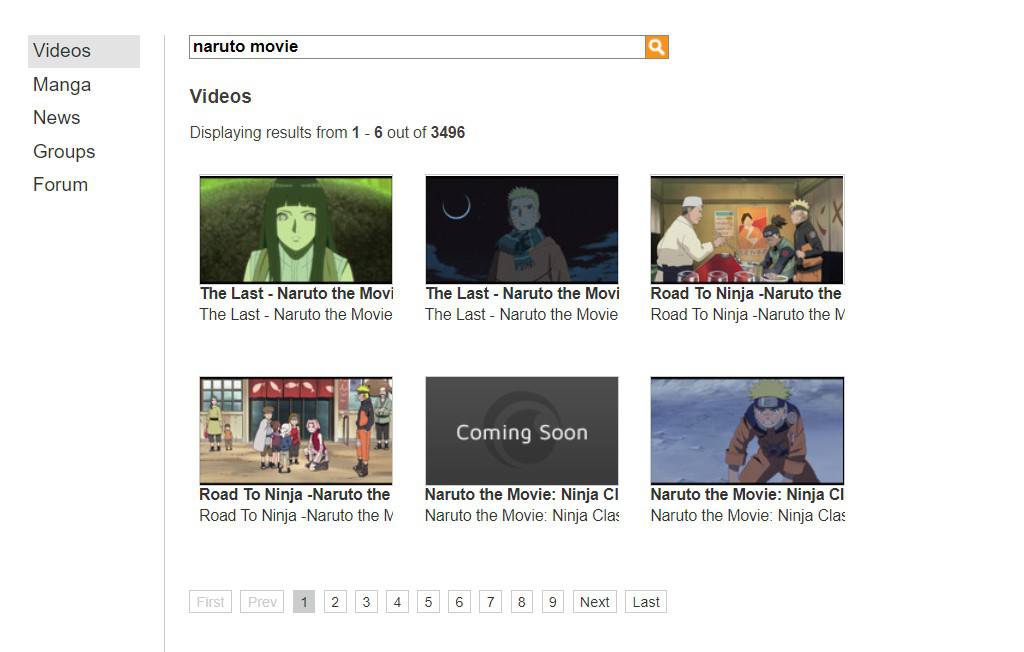Click the bold title under the snowy Naruto thumbnail

pyautogui.click(x=747, y=495)
